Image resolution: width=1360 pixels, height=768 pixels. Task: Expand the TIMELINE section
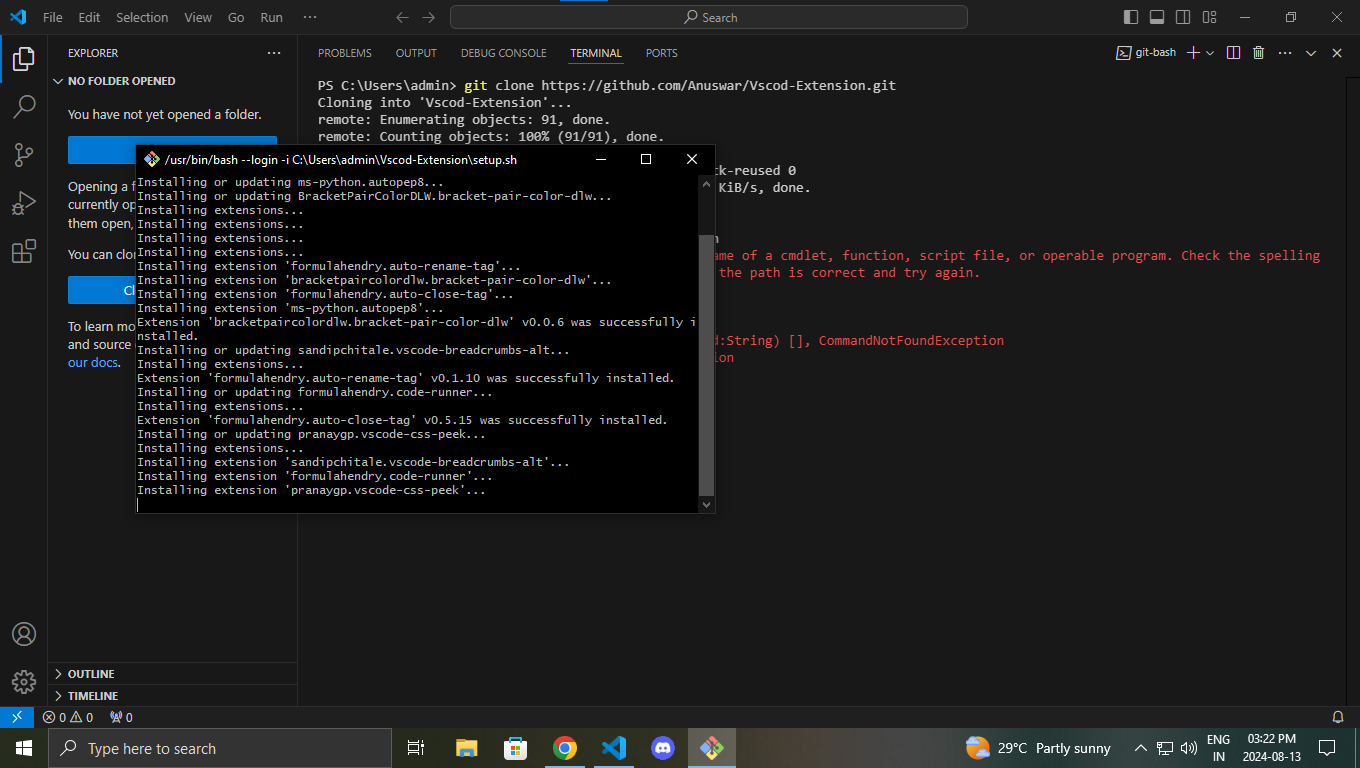pos(93,696)
